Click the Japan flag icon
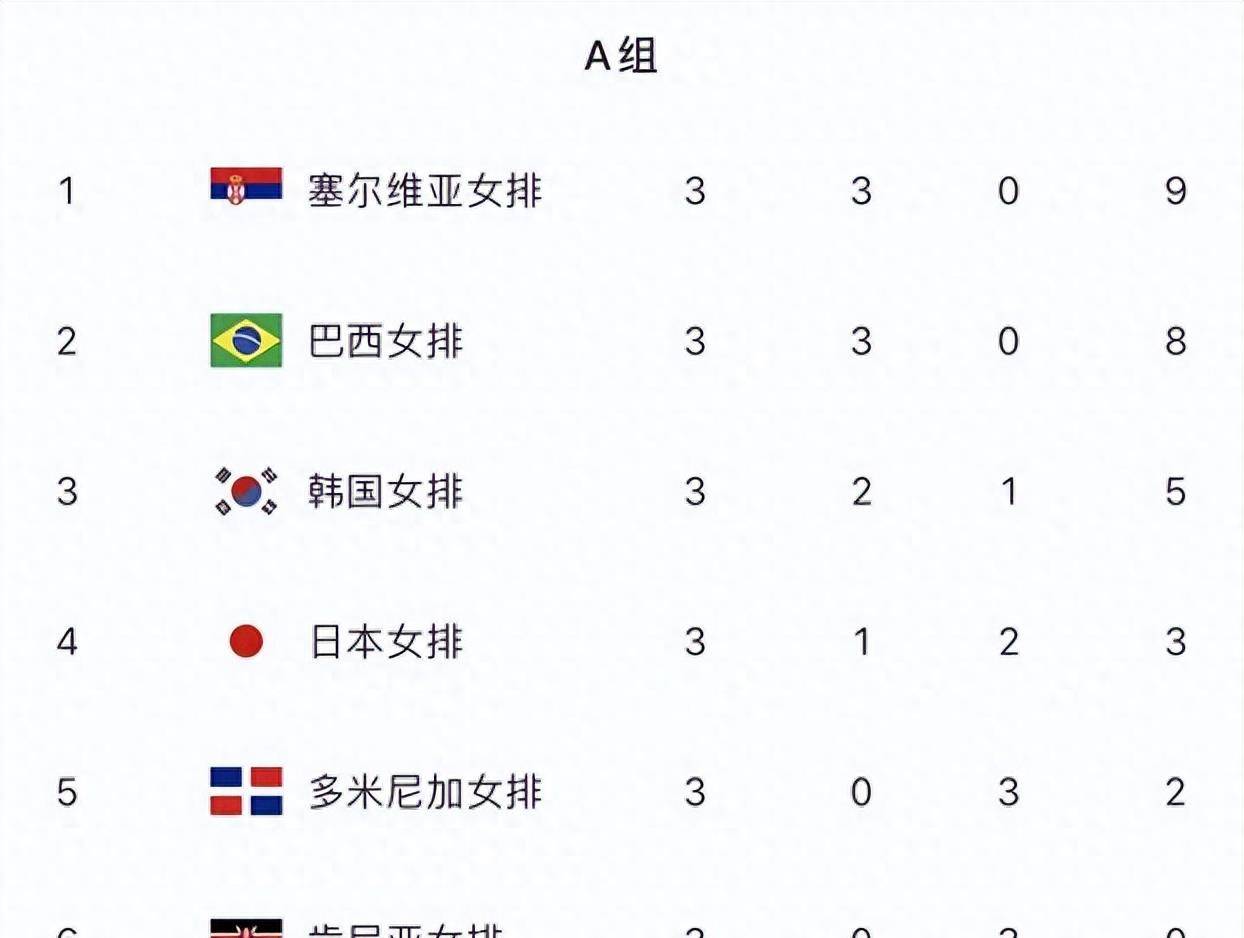This screenshot has height=938, width=1244. (246, 641)
